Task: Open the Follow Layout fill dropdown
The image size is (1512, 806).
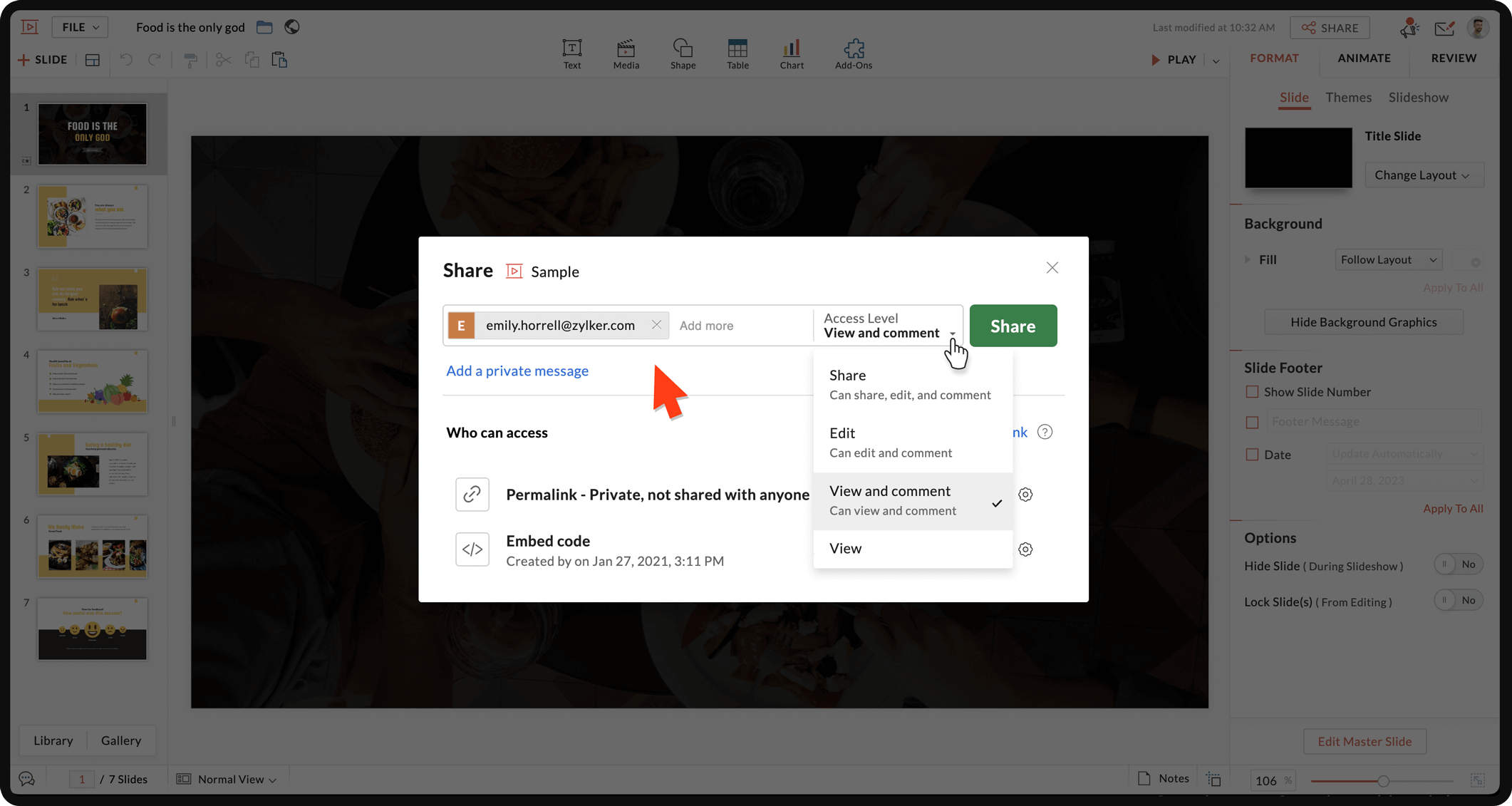Action: click(x=1388, y=259)
